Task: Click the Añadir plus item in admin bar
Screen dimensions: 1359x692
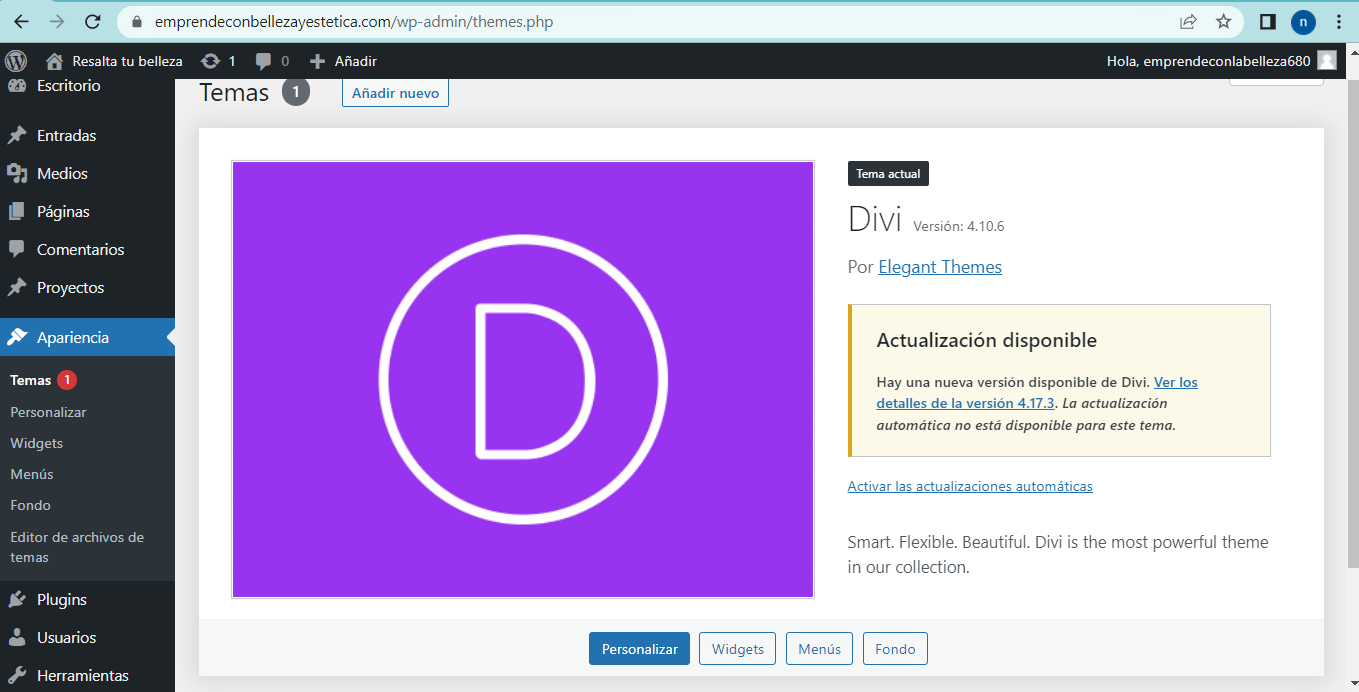Action: 344,61
